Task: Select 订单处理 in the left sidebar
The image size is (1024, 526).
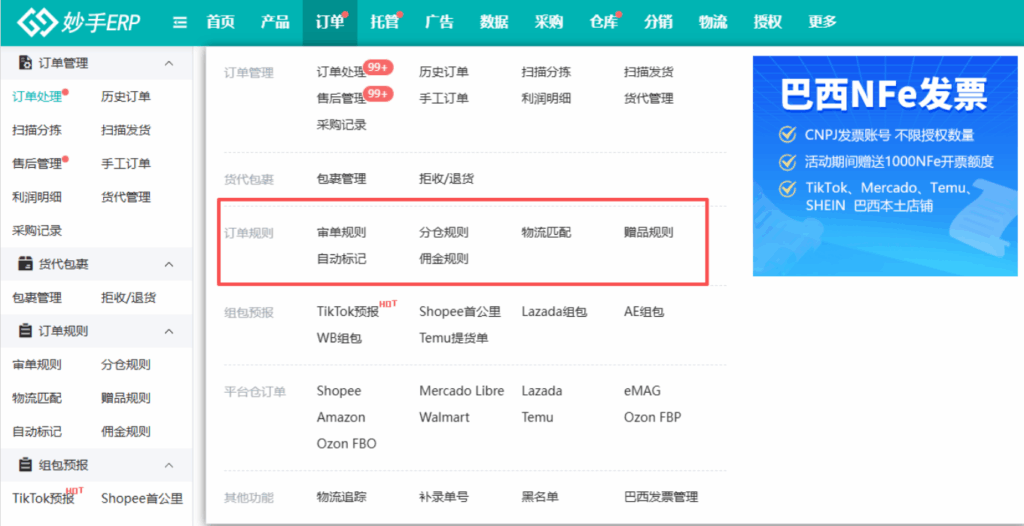Action: tap(37, 97)
